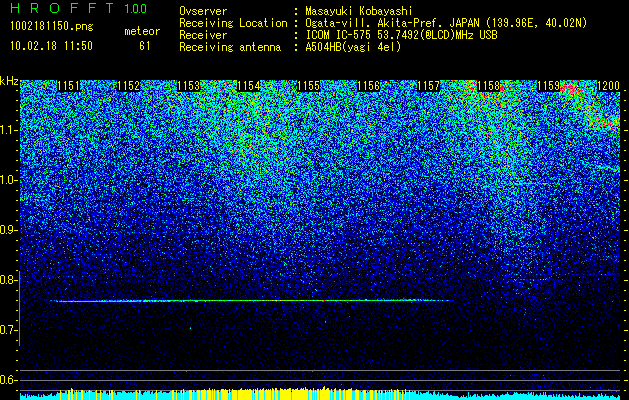Click the Ogata-vill. Akita-Pref. JAPAN location text
This screenshot has height=400, width=629.
tap(446, 23)
